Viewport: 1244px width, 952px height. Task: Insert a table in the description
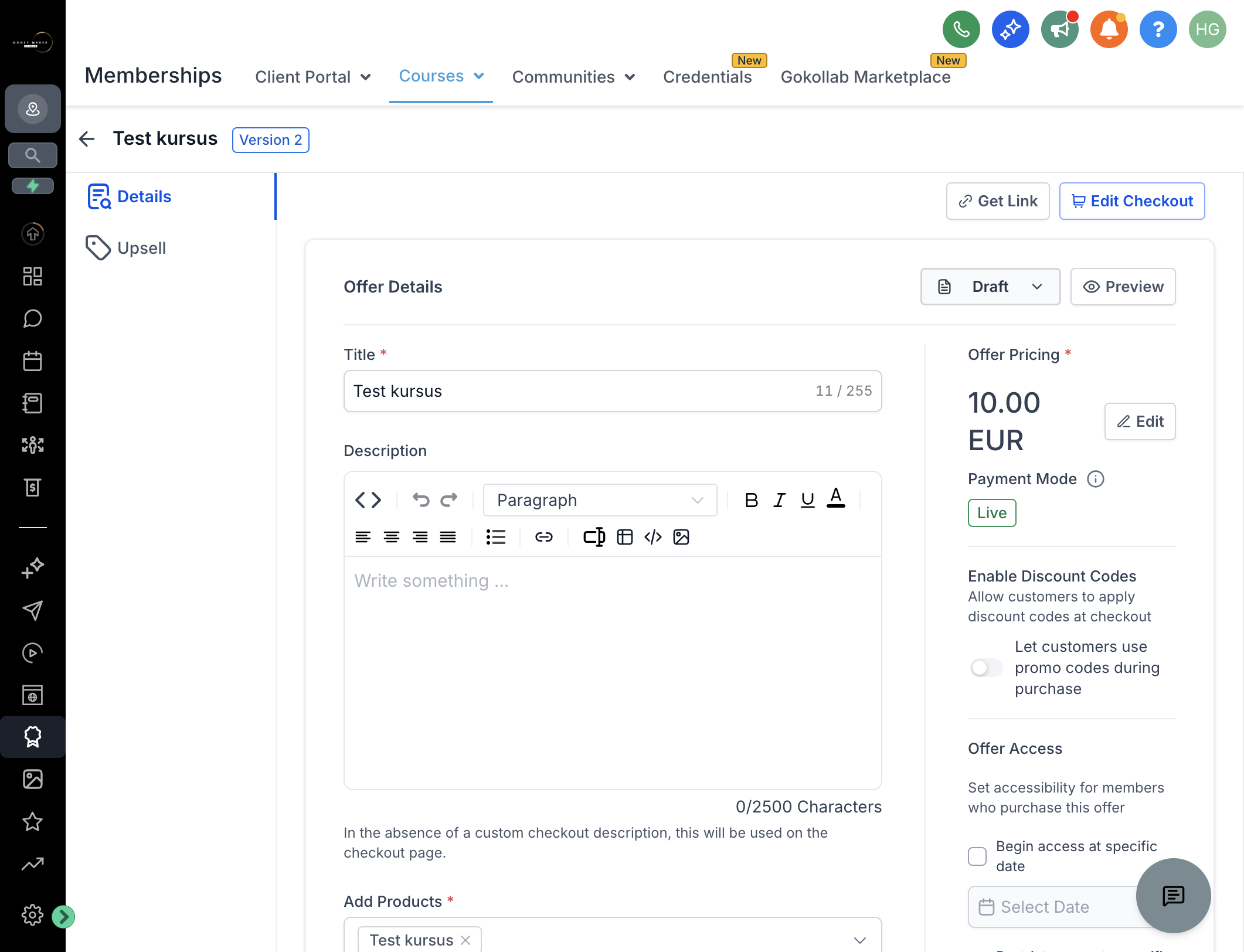[x=624, y=537]
